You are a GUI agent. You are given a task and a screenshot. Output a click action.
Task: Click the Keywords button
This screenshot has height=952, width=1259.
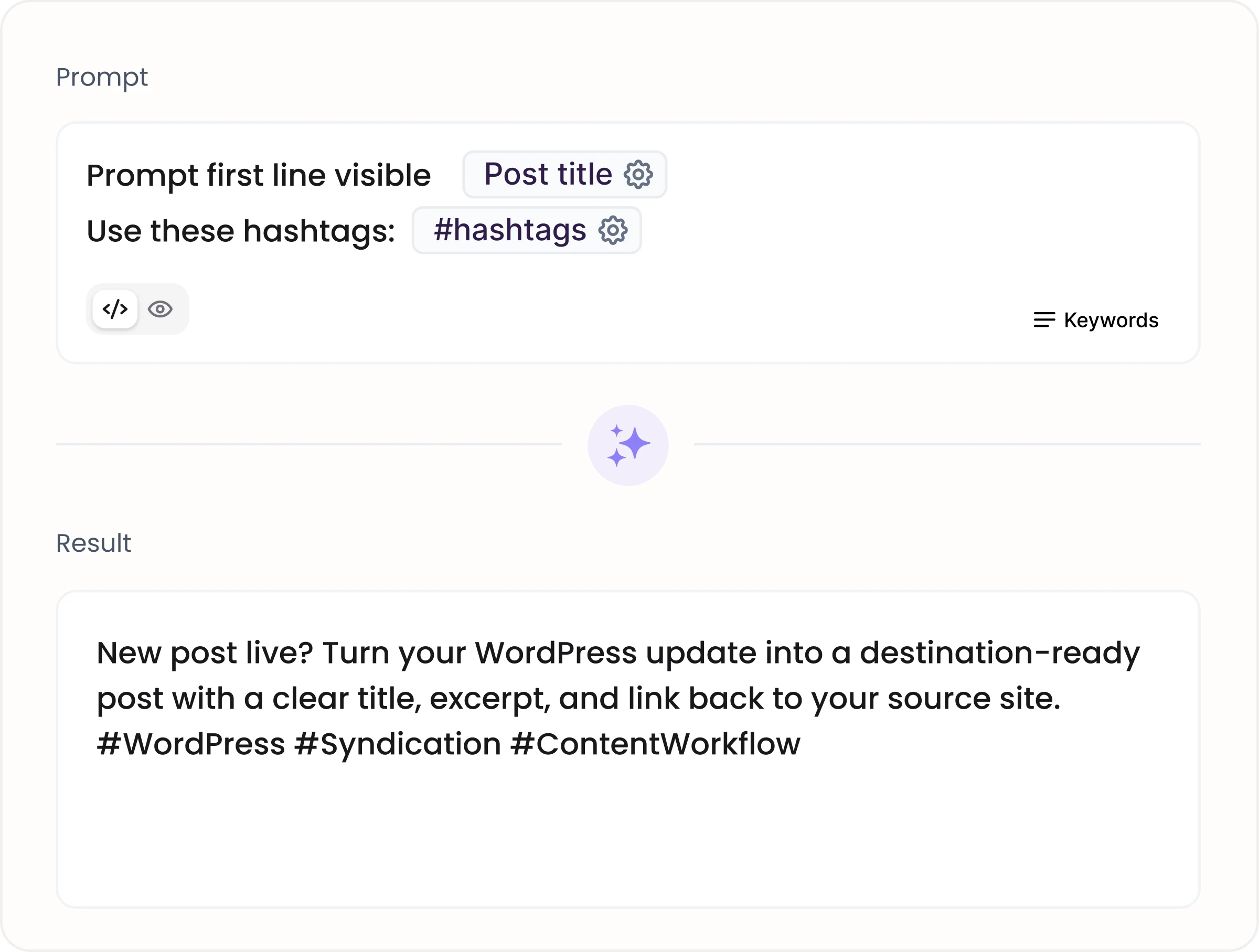[x=1096, y=320]
